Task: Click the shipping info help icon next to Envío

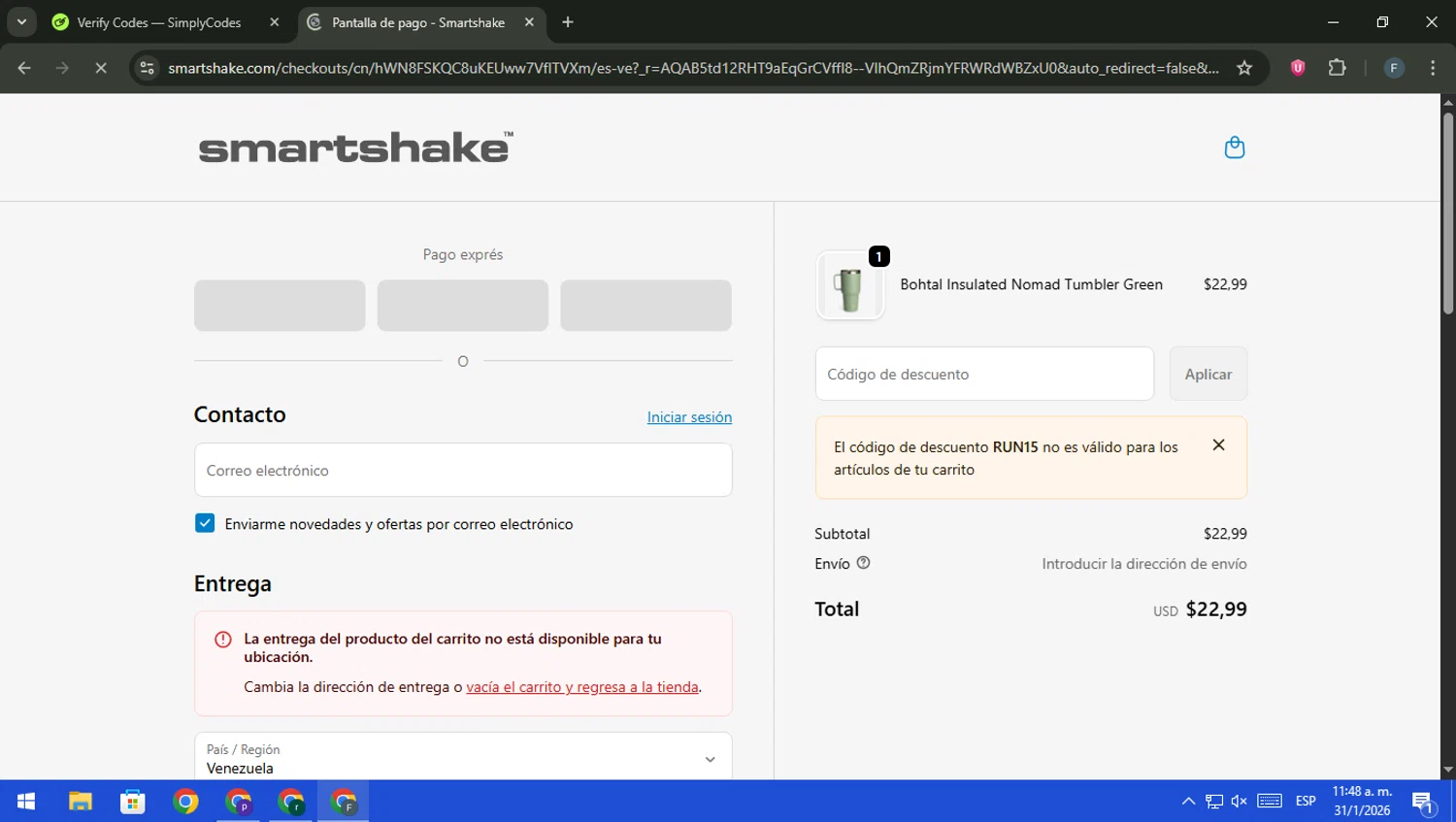Action: tap(863, 563)
